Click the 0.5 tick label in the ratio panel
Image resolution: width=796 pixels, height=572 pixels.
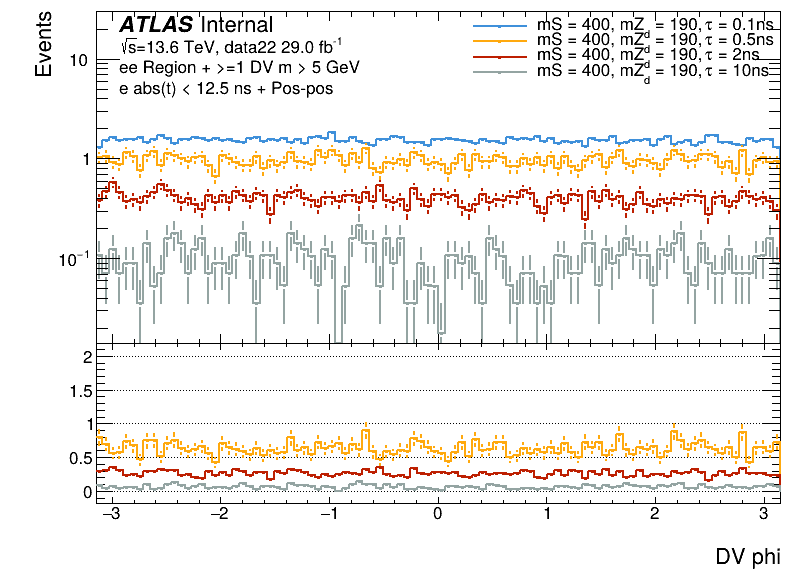click(79, 458)
